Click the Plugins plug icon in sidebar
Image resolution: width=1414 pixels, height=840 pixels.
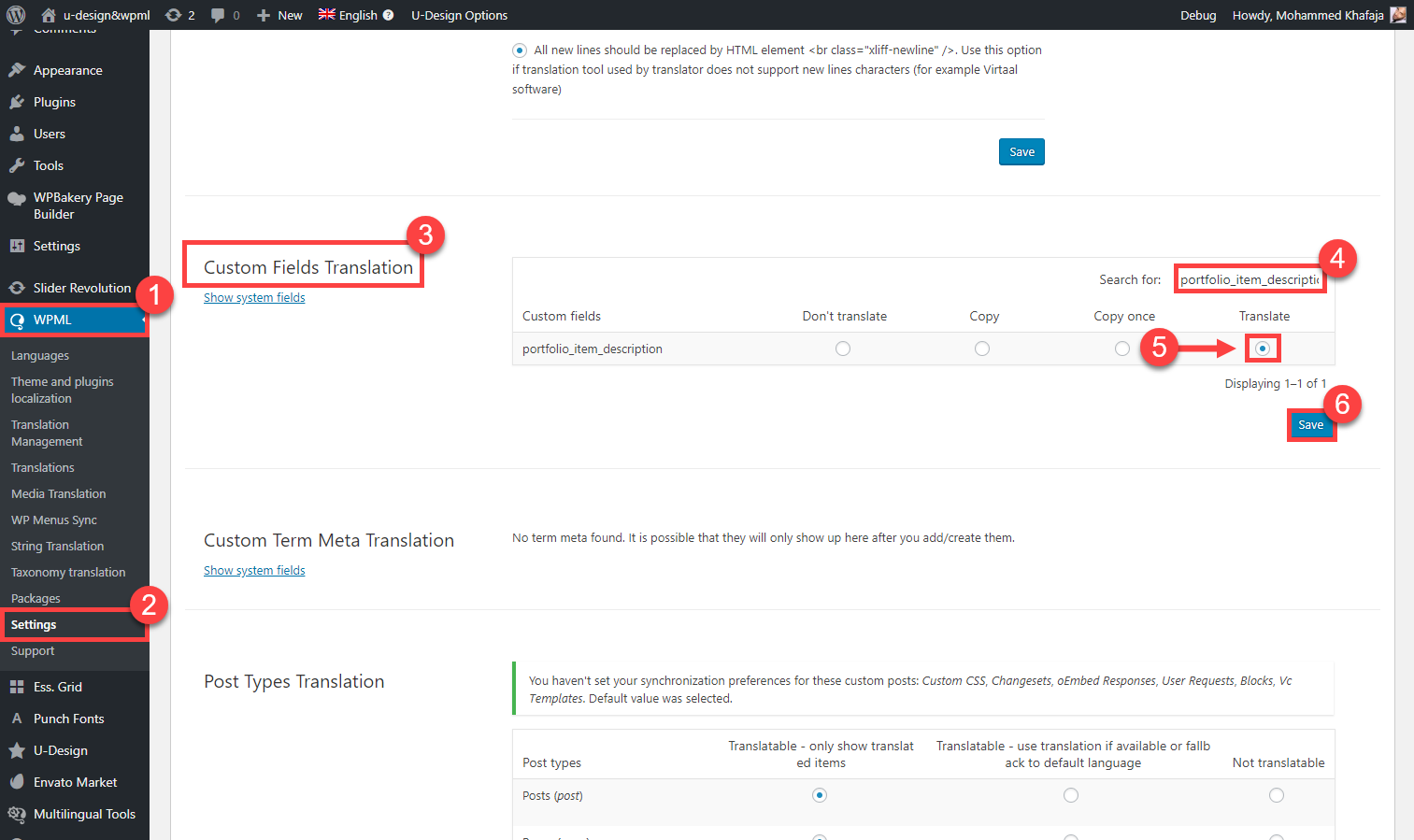point(17,102)
